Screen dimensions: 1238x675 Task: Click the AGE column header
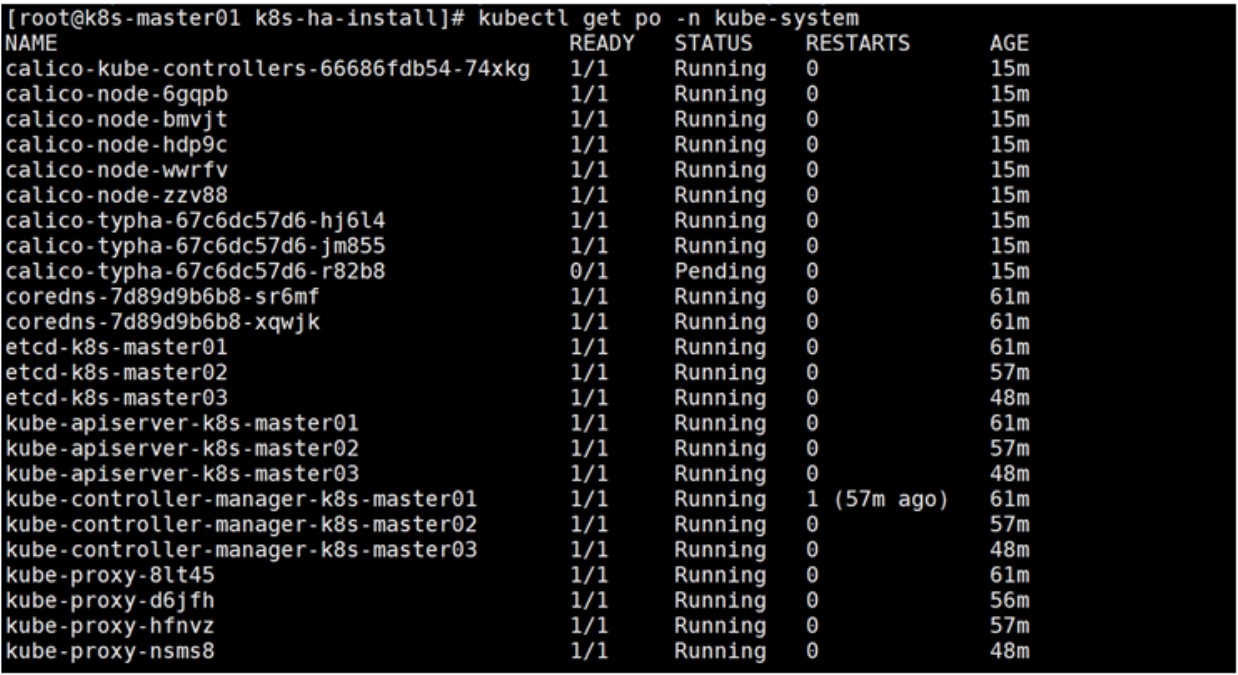pos(1008,44)
